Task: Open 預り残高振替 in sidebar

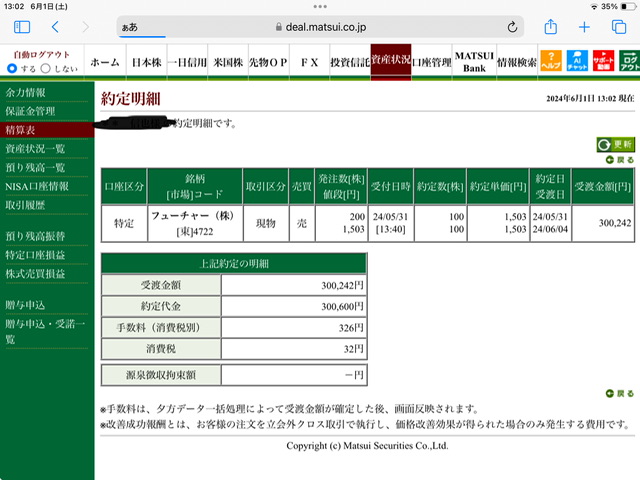Action: (35, 236)
